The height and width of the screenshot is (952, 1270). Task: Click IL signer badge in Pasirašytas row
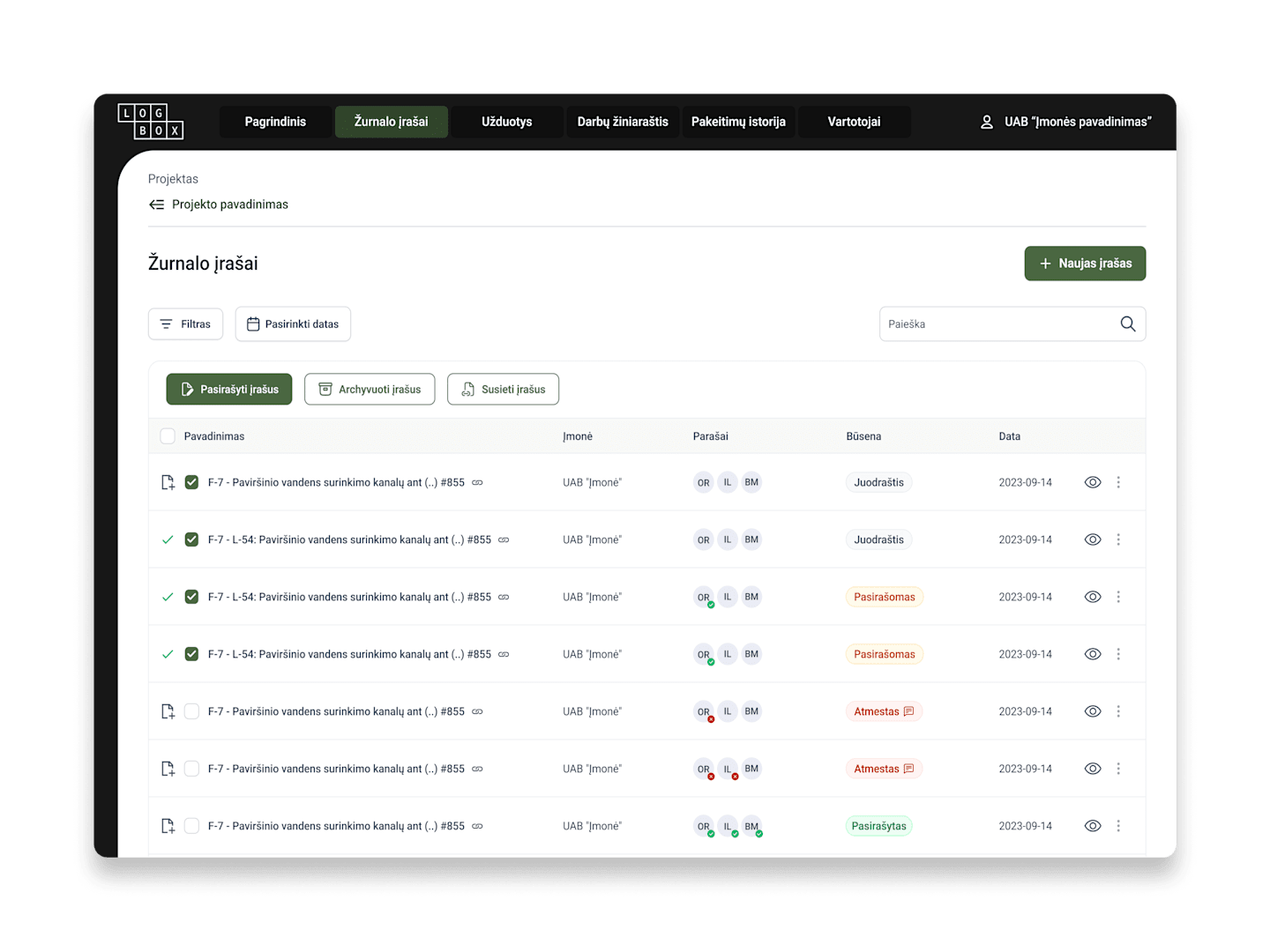click(x=728, y=826)
